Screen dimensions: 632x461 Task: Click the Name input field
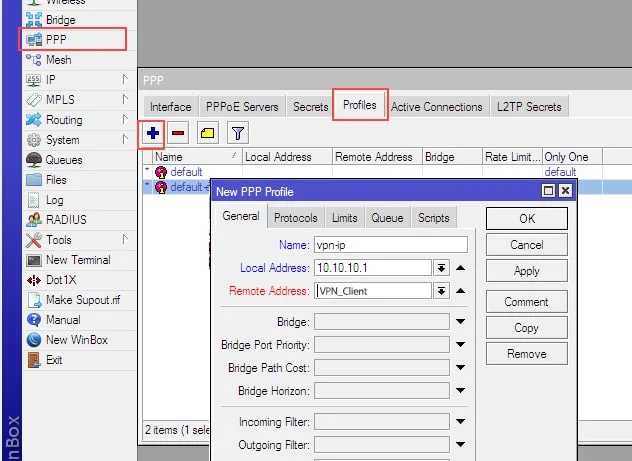pos(390,244)
